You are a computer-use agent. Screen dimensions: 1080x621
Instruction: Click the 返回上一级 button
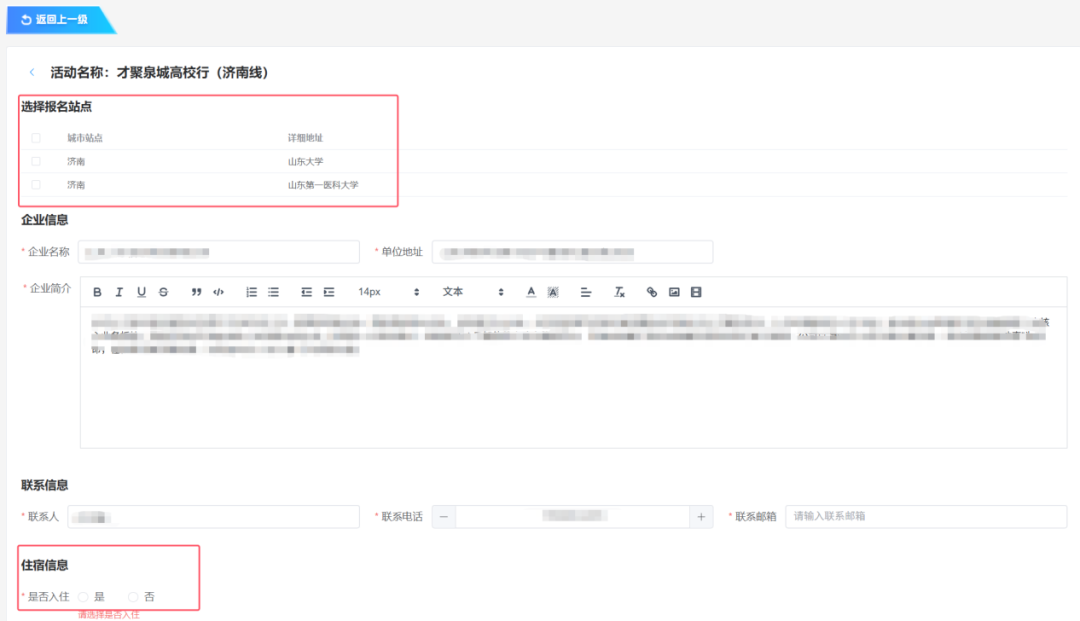click(55, 19)
